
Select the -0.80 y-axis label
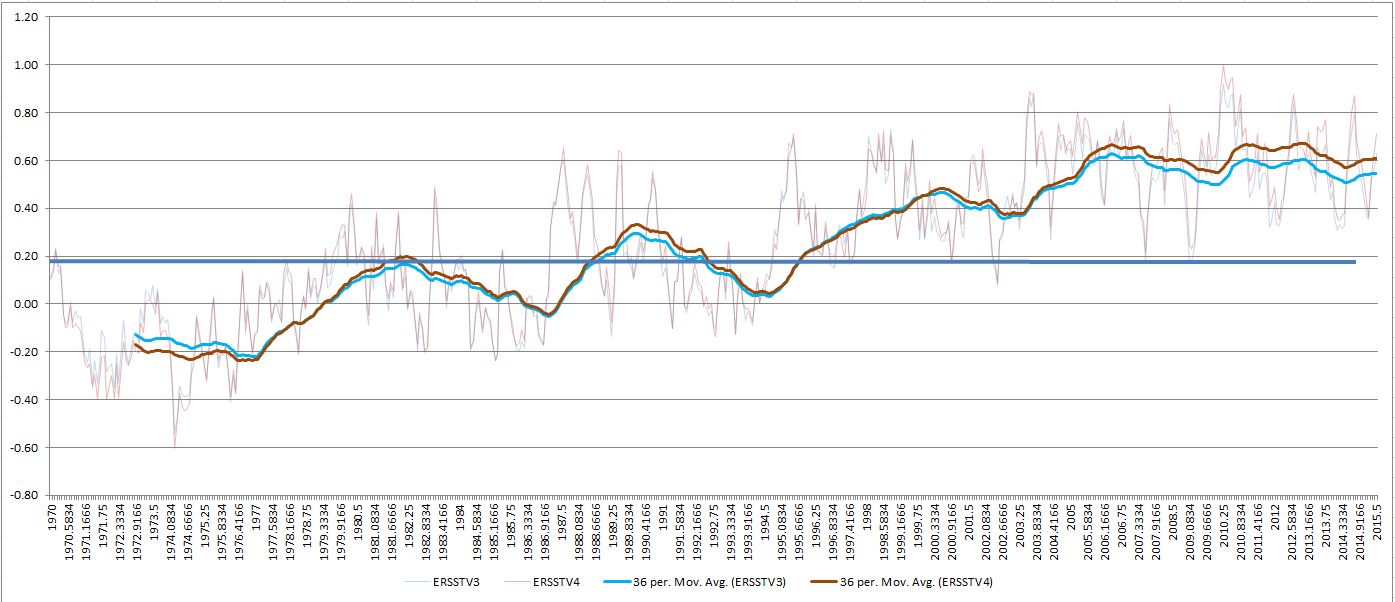[25, 495]
